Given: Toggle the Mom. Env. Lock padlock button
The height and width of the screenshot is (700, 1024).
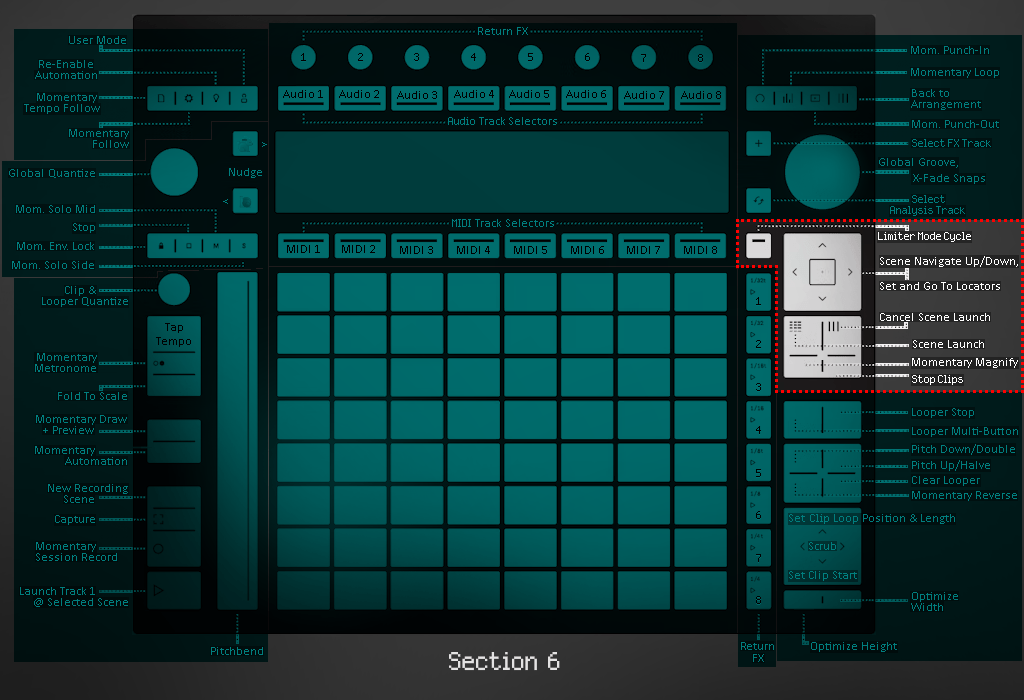Looking at the screenshot, I should point(162,246).
